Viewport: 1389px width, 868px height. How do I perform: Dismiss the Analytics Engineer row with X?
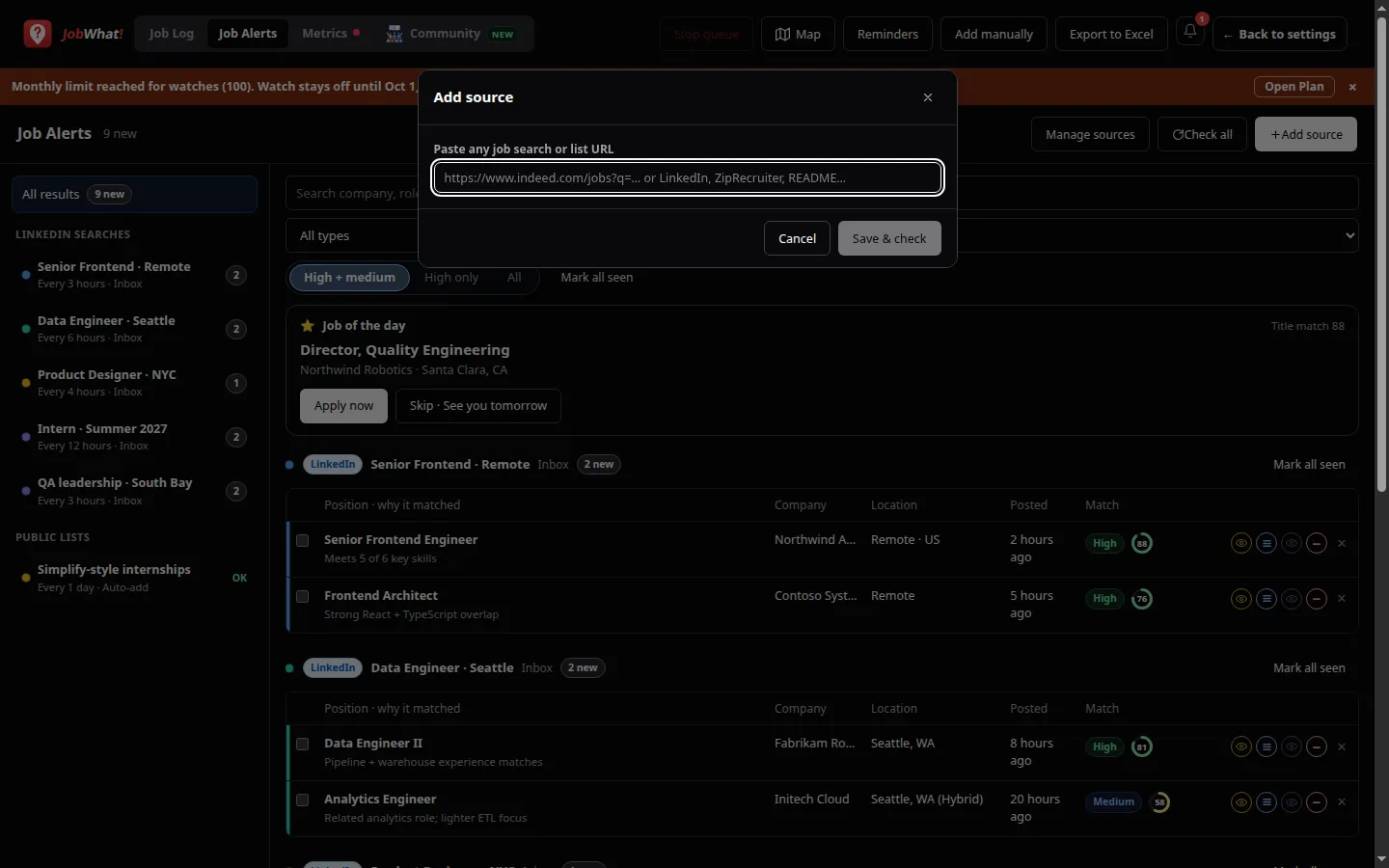tap(1342, 802)
